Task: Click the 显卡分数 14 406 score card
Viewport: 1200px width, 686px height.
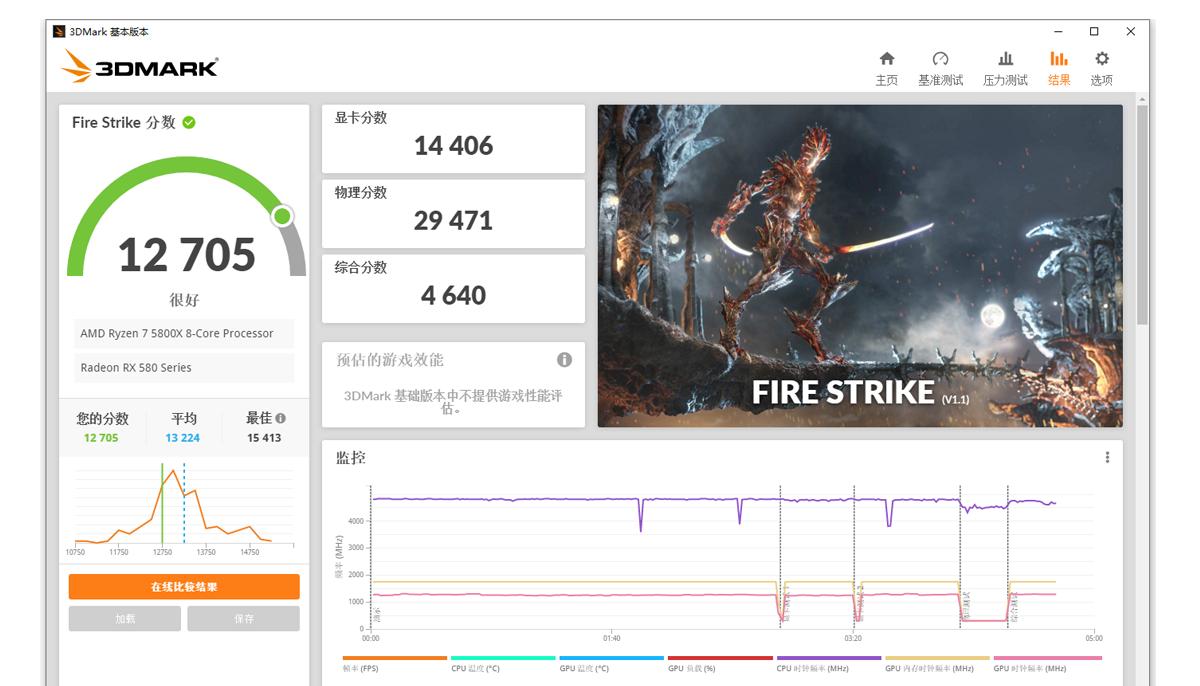Action: (453, 139)
